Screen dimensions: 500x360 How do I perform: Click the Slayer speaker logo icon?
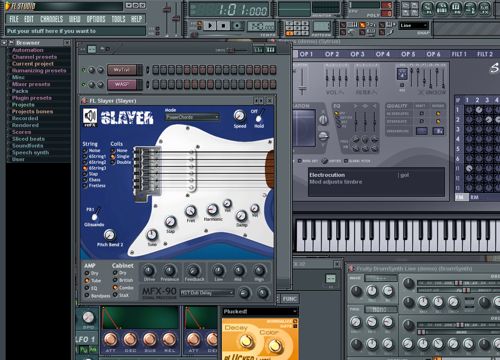[x=90, y=116]
